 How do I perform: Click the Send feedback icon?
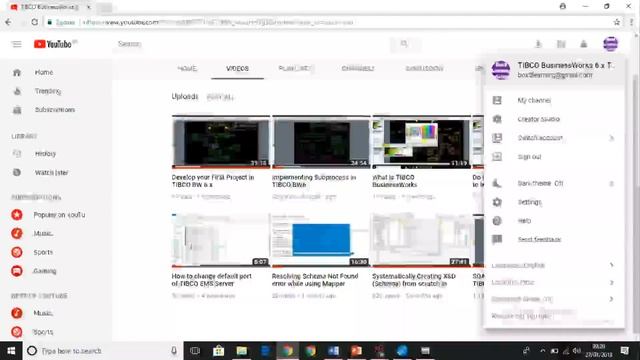497,240
